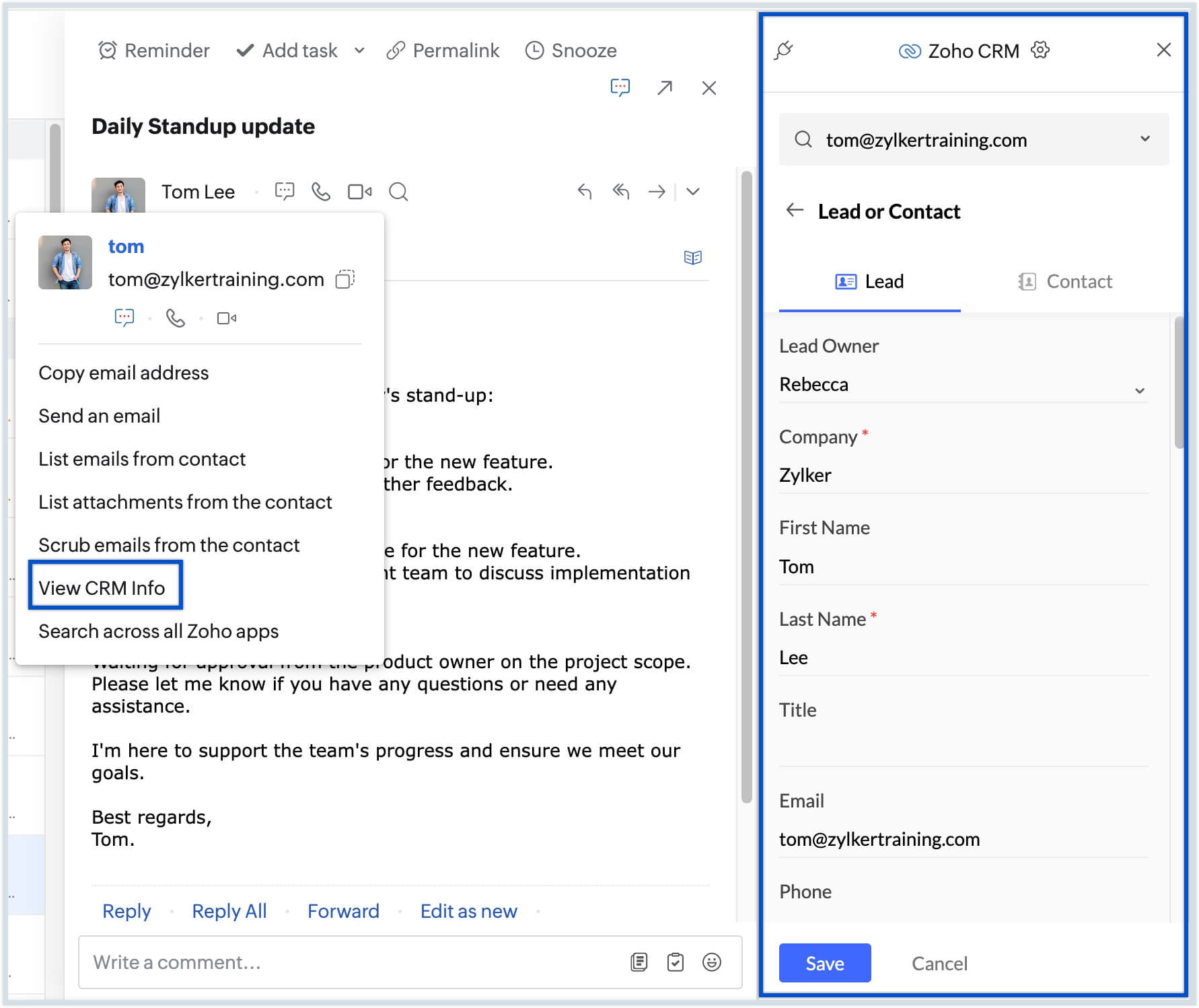This screenshot has height=1008, width=1199.
Task: Select List emails from contact
Action: [142, 459]
